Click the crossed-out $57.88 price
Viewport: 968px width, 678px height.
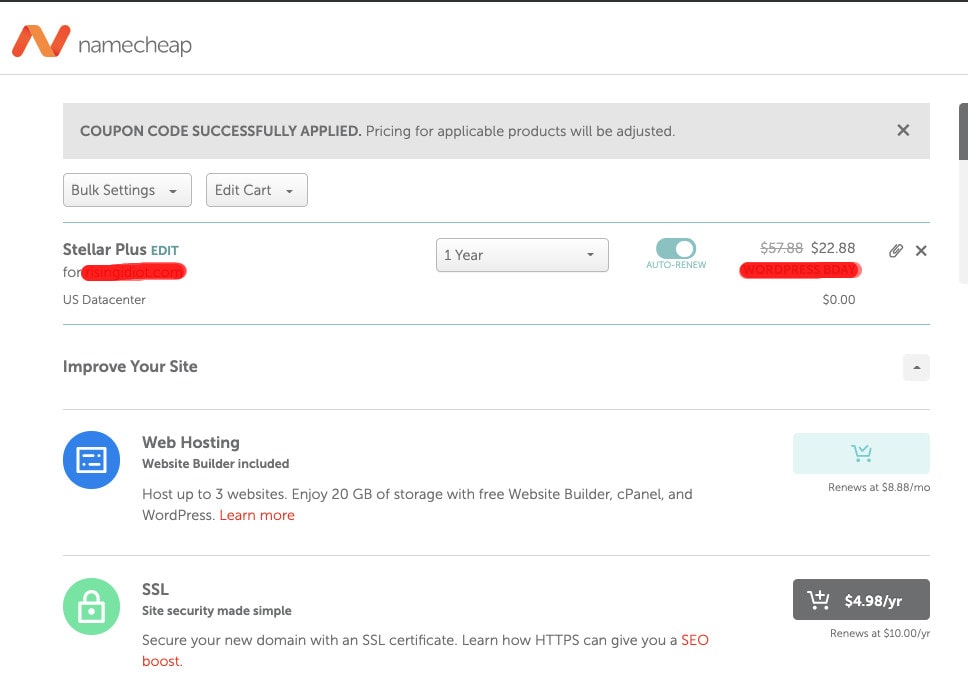pyautogui.click(x=782, y=248)
